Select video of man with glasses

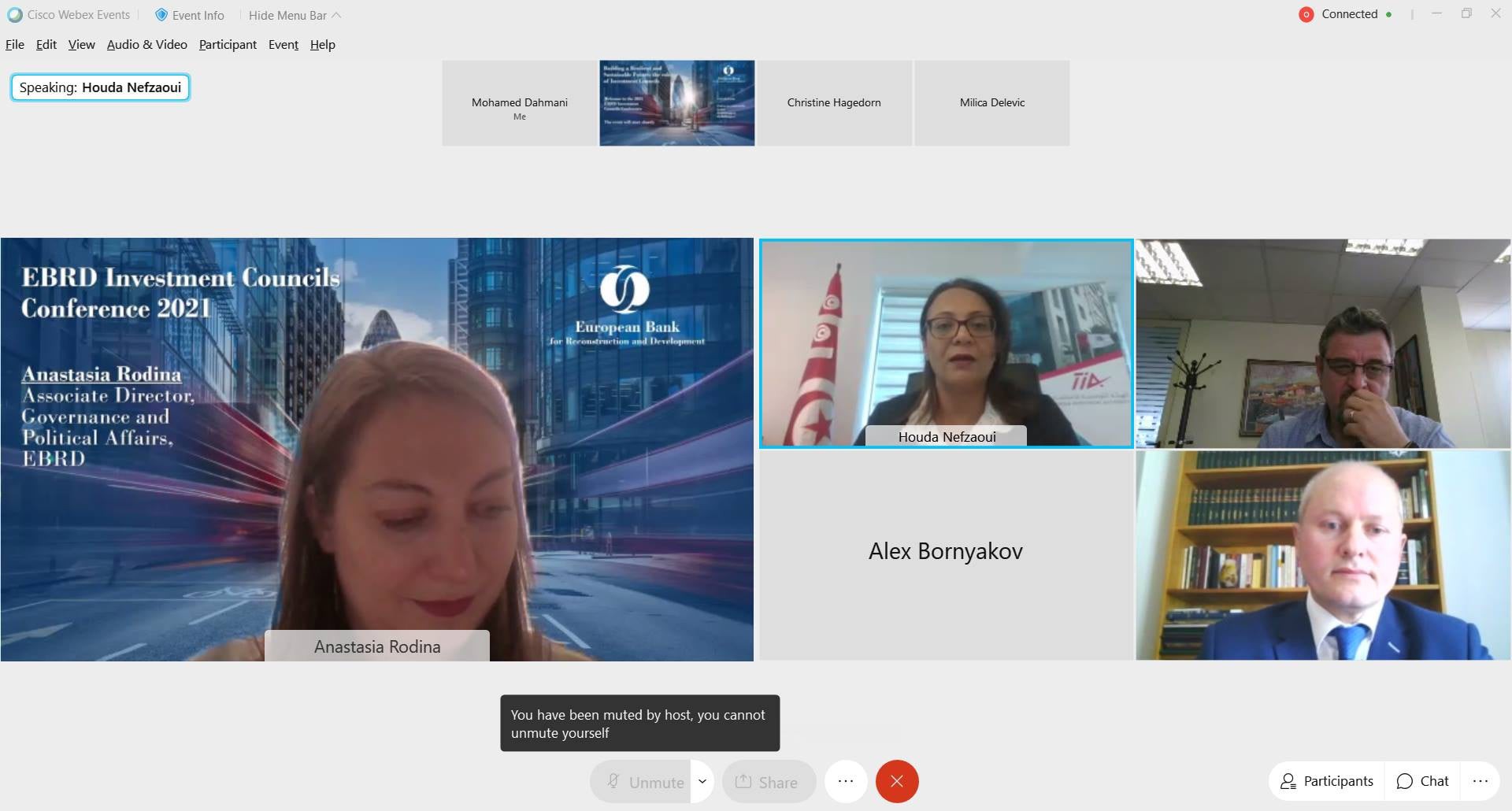(1323, 343)
